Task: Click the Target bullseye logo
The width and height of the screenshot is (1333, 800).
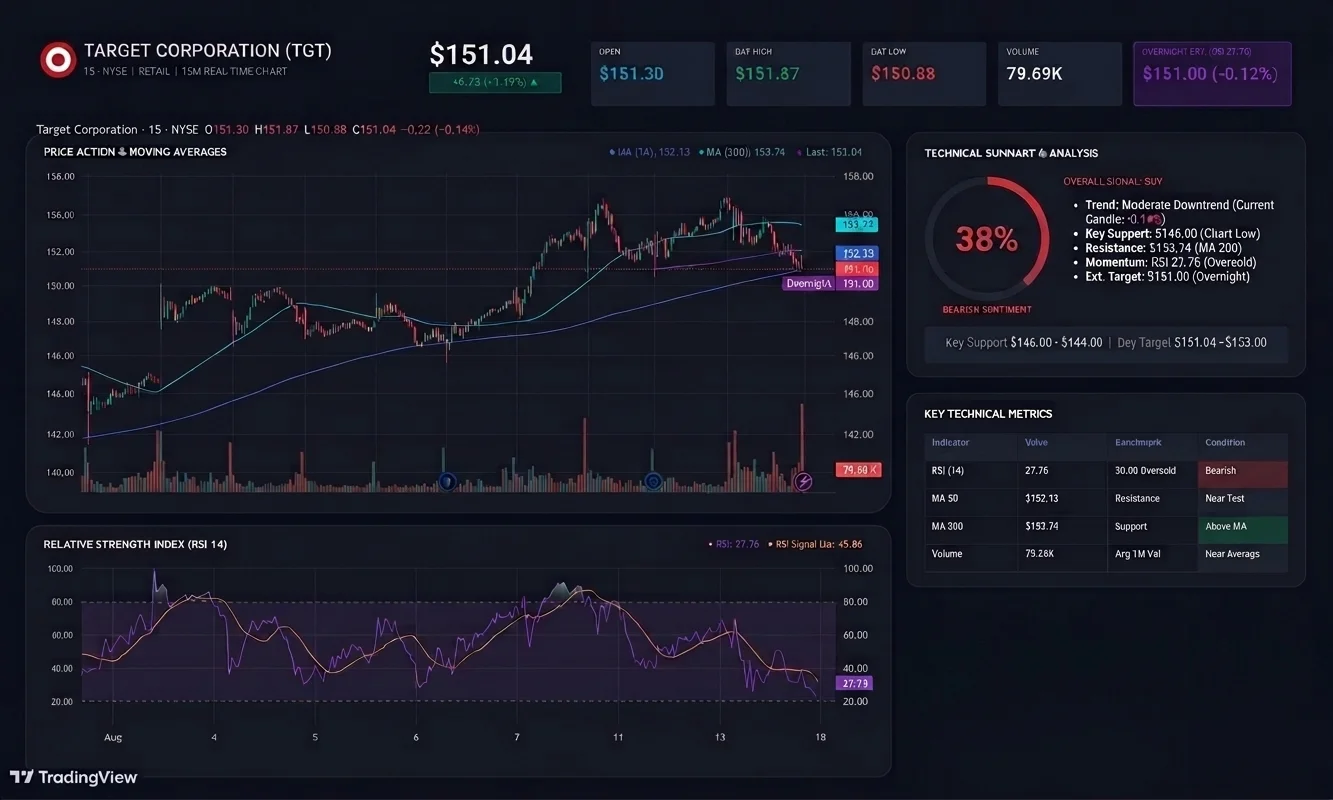Action: (58, 60)
